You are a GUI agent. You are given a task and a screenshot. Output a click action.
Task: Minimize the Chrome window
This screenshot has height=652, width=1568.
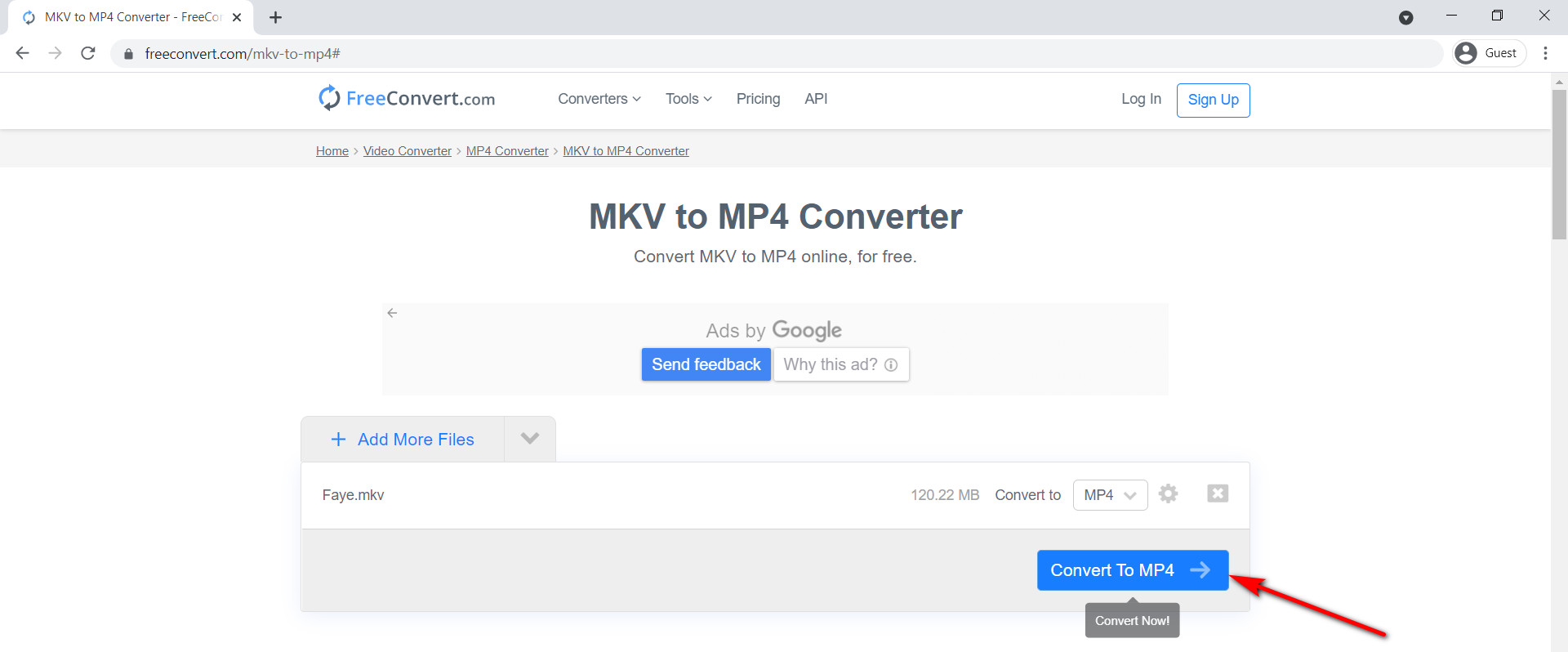1451,16
